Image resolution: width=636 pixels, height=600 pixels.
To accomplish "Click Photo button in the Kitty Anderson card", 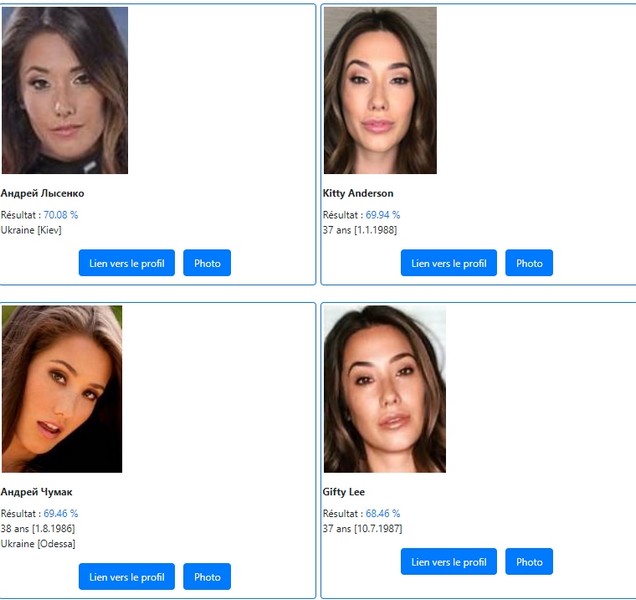I will [x=529, y=263].
